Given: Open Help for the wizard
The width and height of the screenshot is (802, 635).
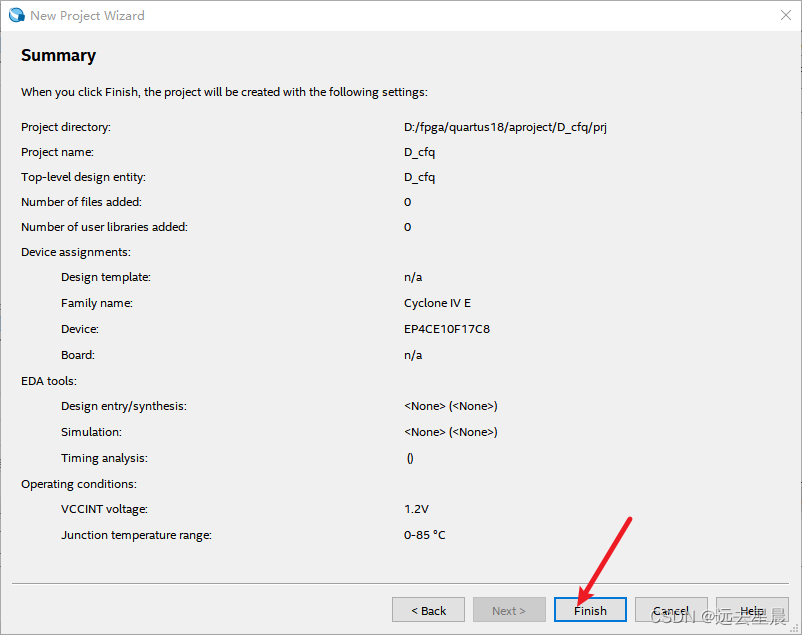Looking at the screenshot, I should tap(752, 609).
